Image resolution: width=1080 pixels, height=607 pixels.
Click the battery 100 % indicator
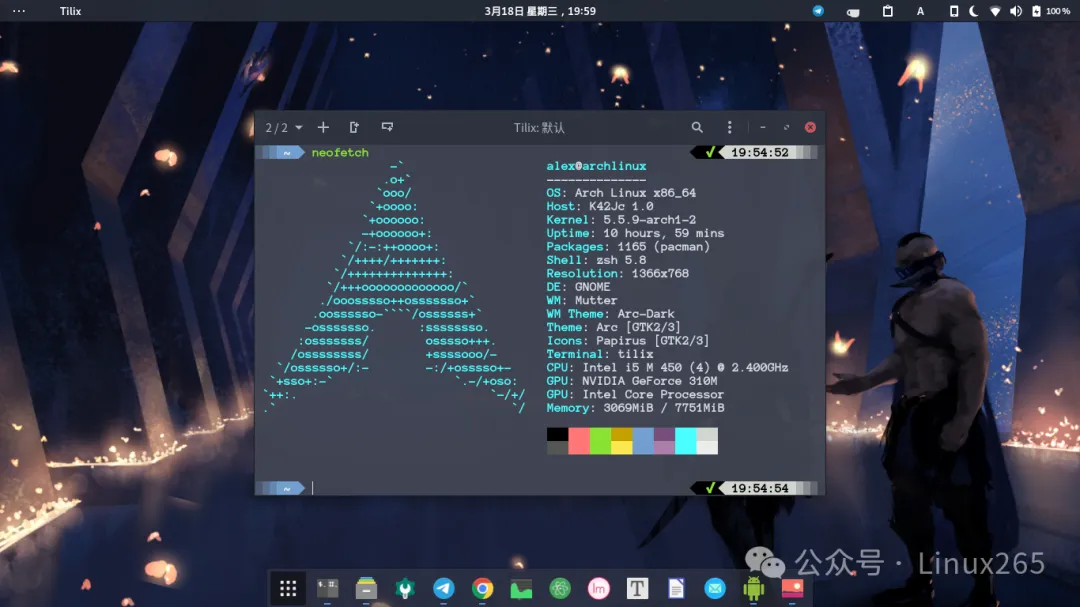point(1051,11)
